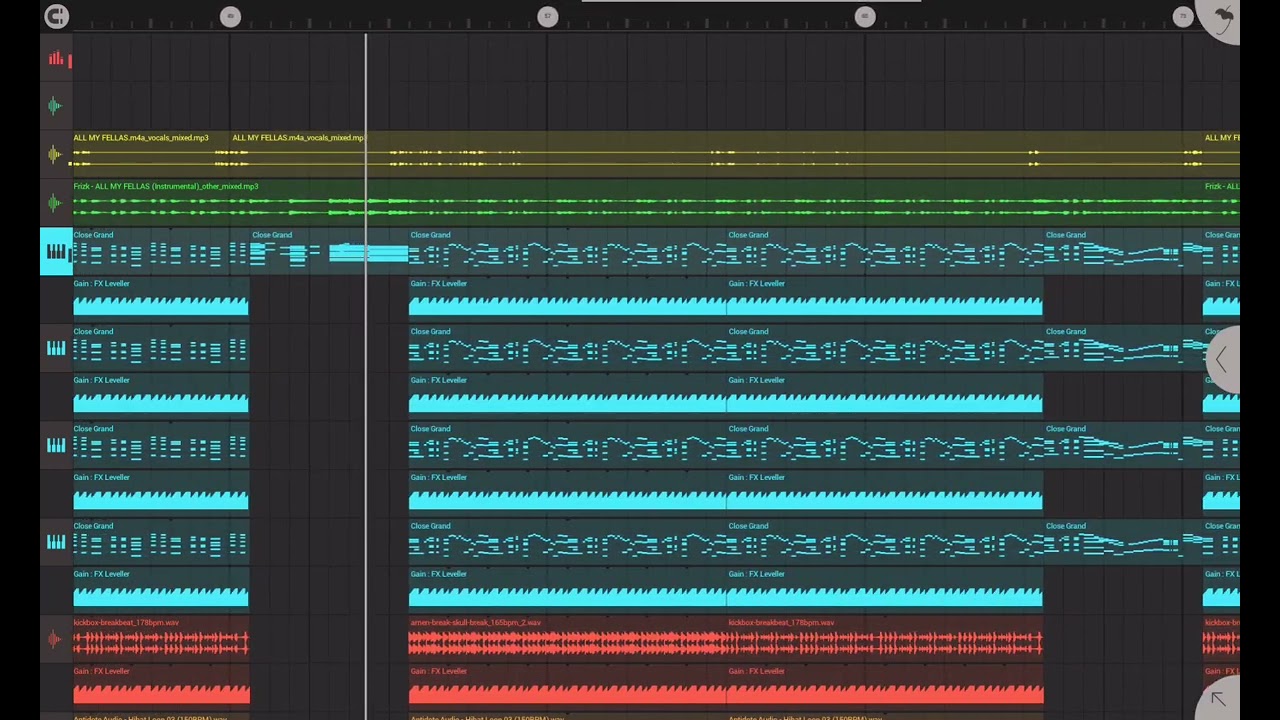Select the fourth Close Grand piano track icon
1280x720 pixels.
(x=56, y=542)
